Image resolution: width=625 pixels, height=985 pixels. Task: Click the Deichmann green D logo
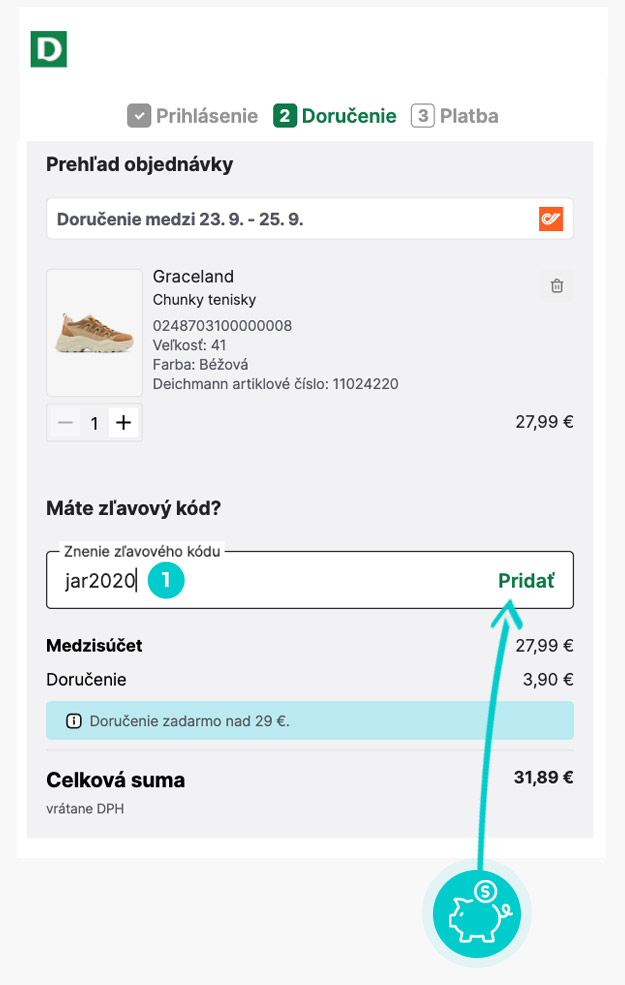[48, 49]
